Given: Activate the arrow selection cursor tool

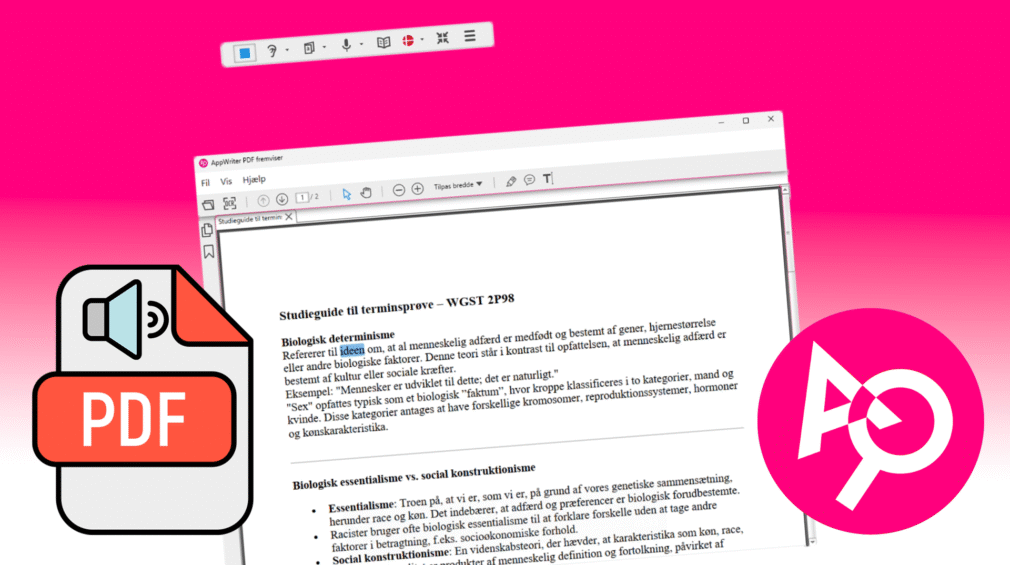Looking at the screenshot, I should click(347, 194).
